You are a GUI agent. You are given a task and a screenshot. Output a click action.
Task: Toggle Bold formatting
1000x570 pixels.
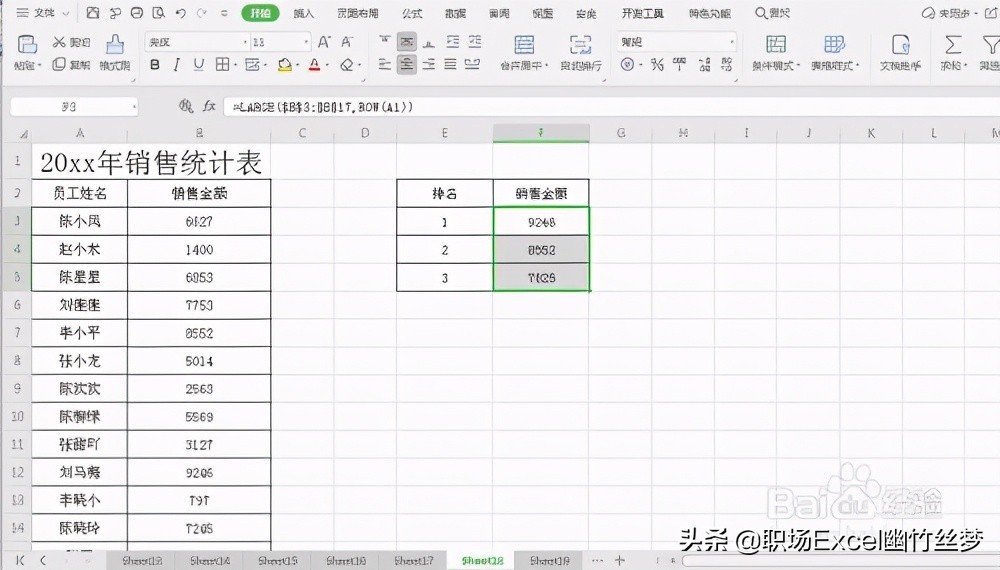[x=155, y=64]
